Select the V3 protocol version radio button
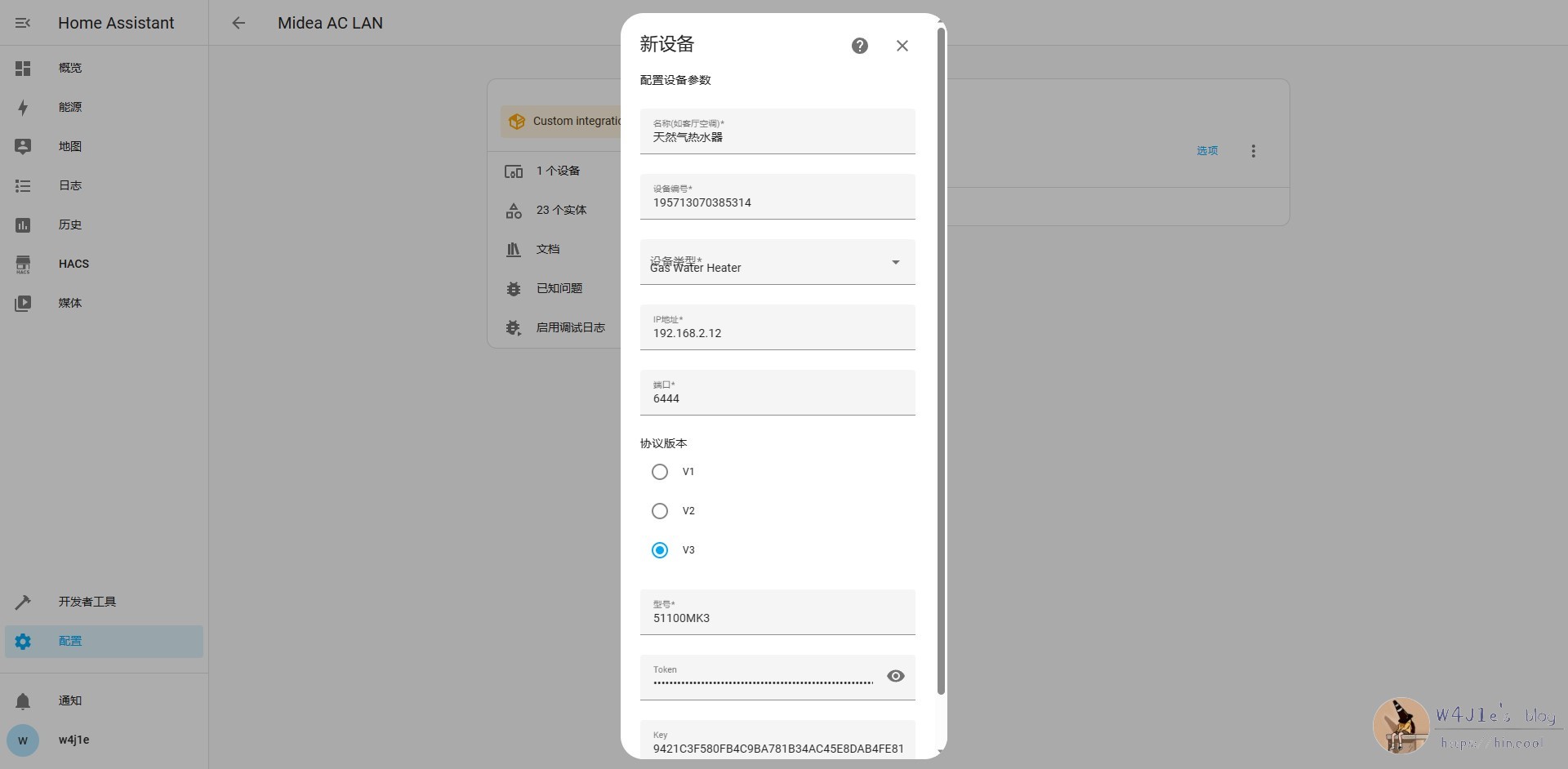The width and height of the screenshot is (1568, 769). tap(660, 550)
